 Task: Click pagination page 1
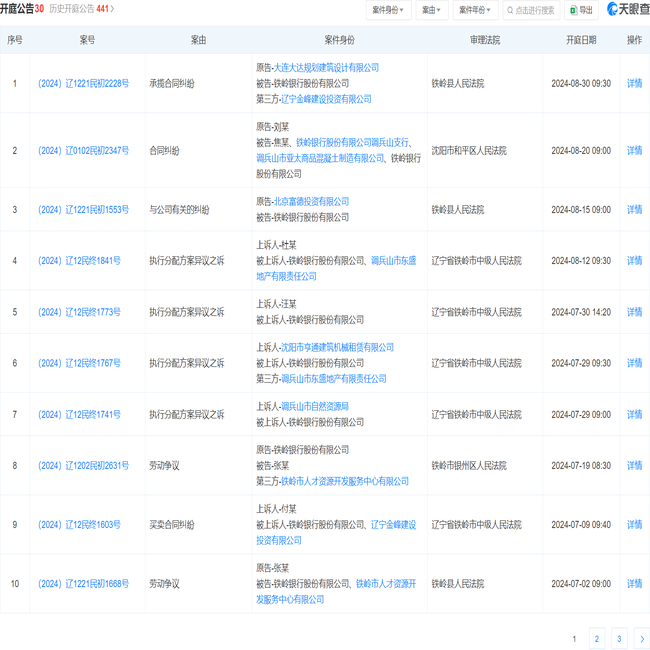point(574,639)
